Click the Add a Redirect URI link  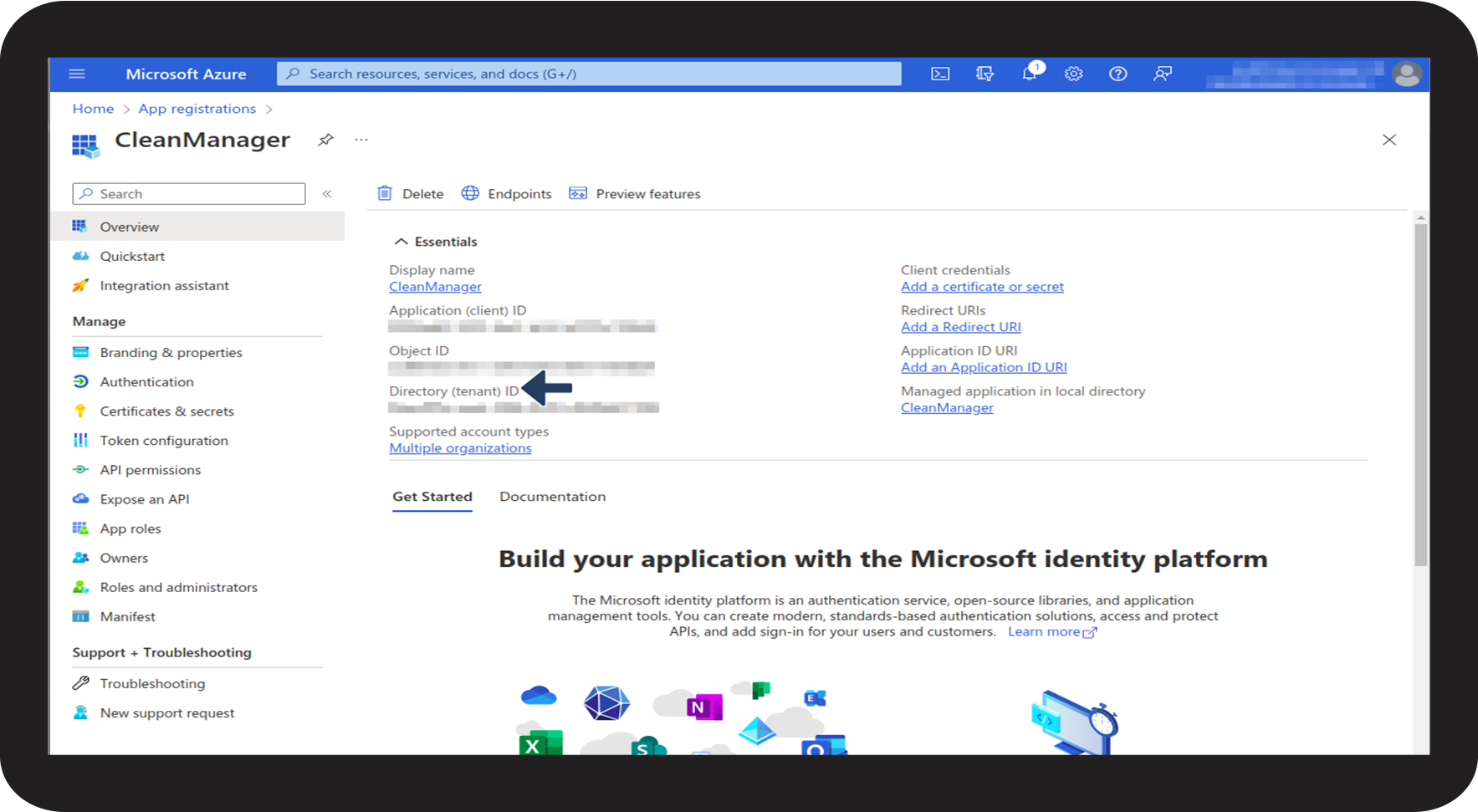click(960, 327)
